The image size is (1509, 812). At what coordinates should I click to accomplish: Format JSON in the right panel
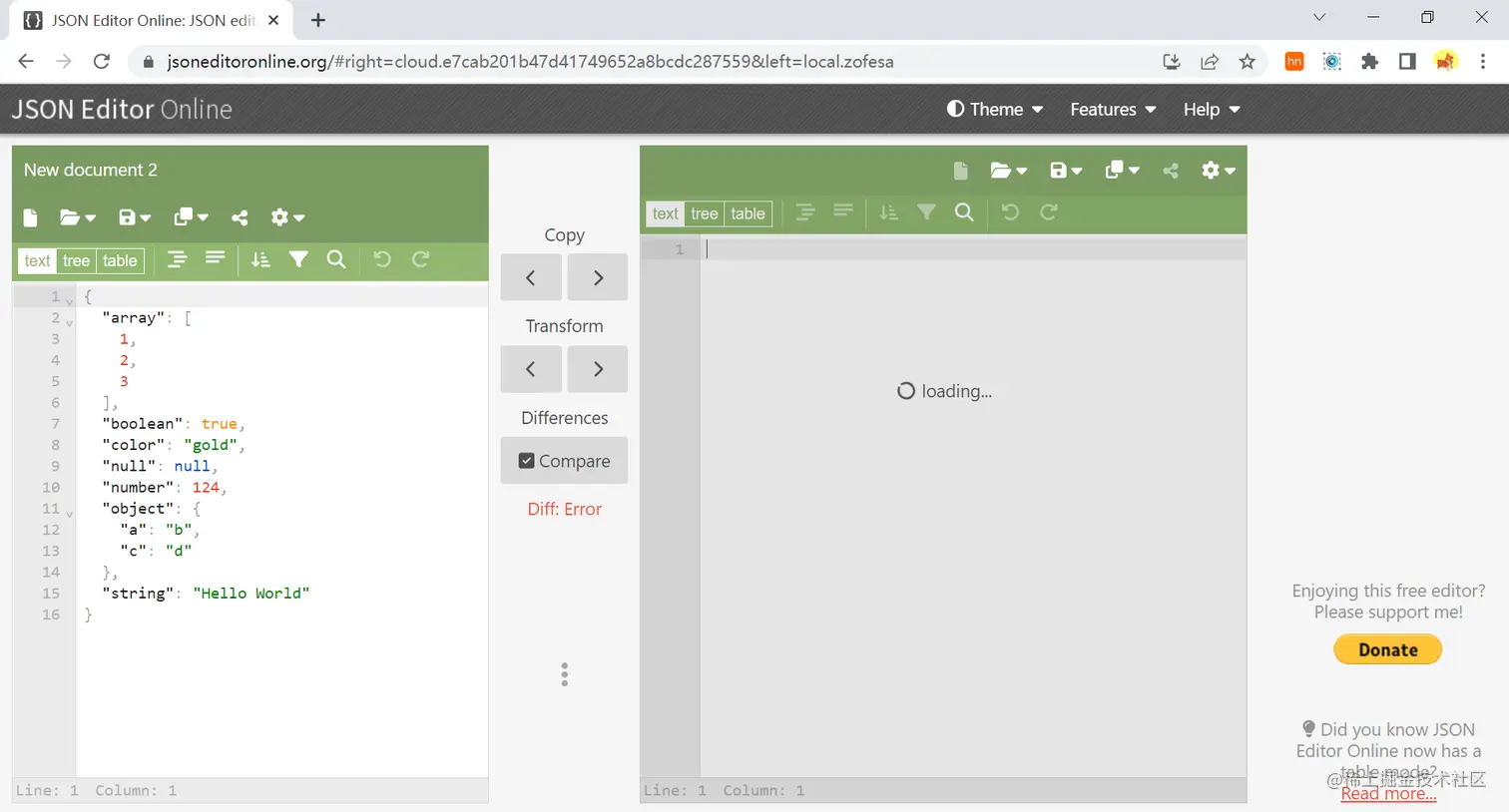point(805,211)
